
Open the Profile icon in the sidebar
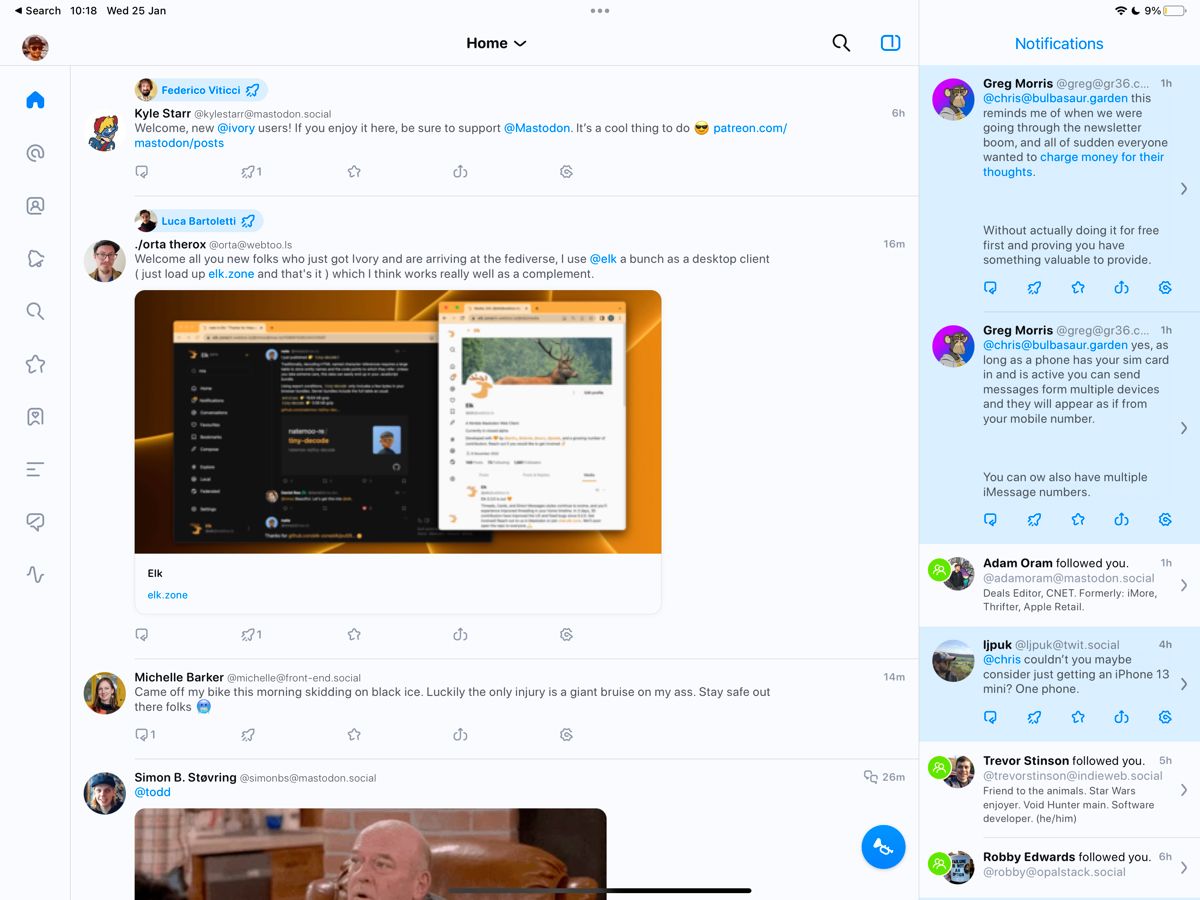(35, 206)
